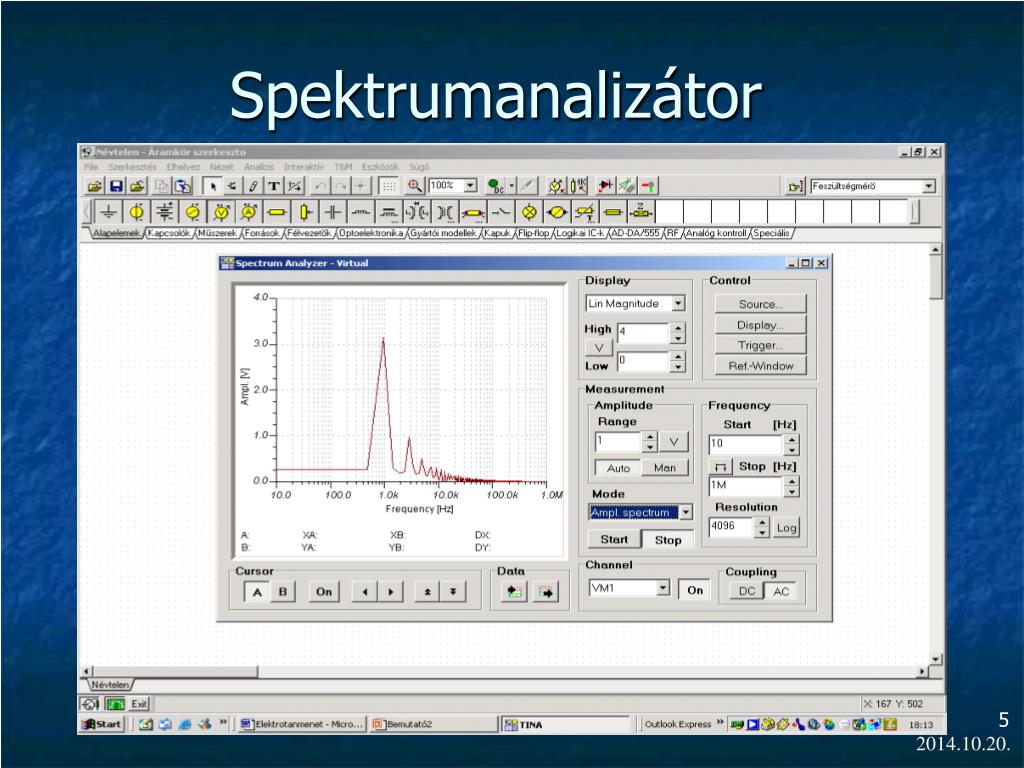Select the Text (T) tool
The height and width of the screenshot is (768, 1024).
tap(274, 186)
